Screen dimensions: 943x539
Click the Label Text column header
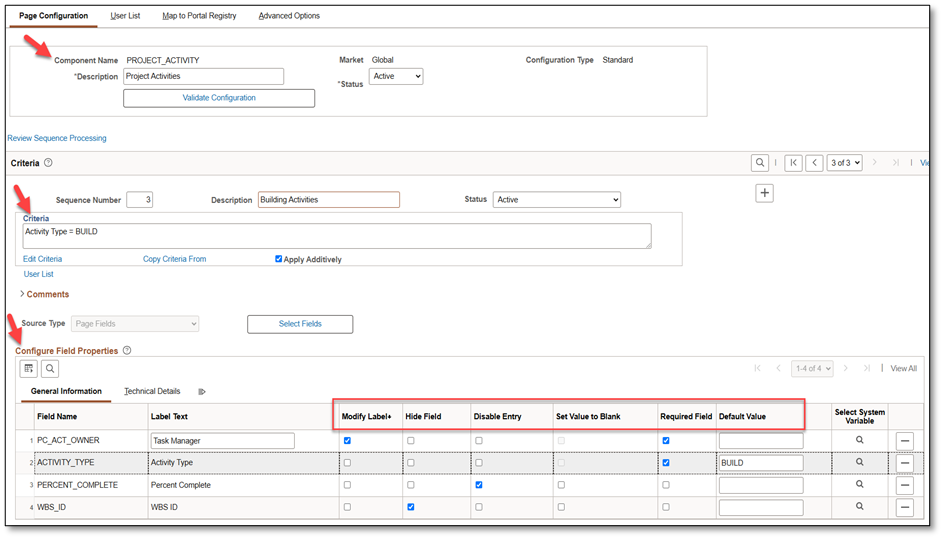[x=169, y=416]
